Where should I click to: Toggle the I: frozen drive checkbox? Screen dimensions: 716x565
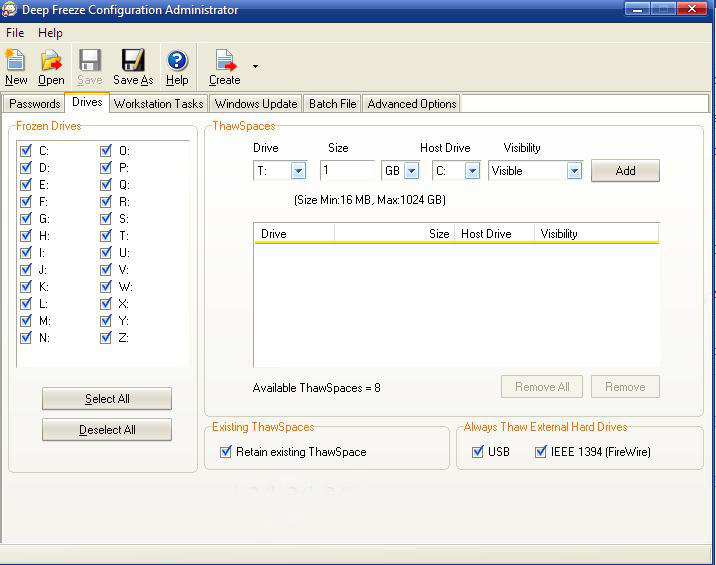[x=26, y=253]
